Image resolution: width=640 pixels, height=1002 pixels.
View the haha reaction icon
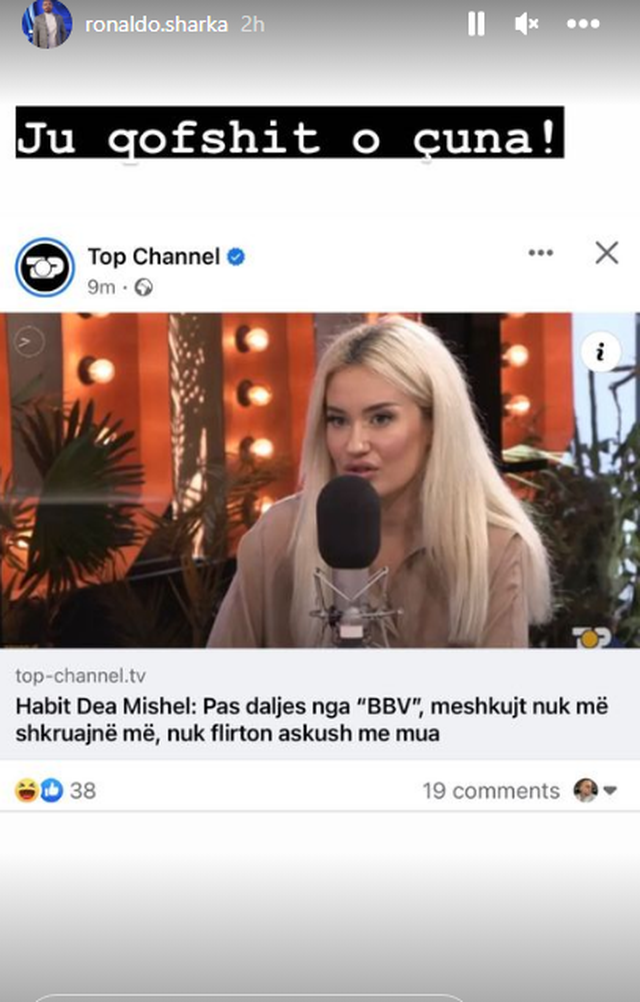click(x=26, y=790)
